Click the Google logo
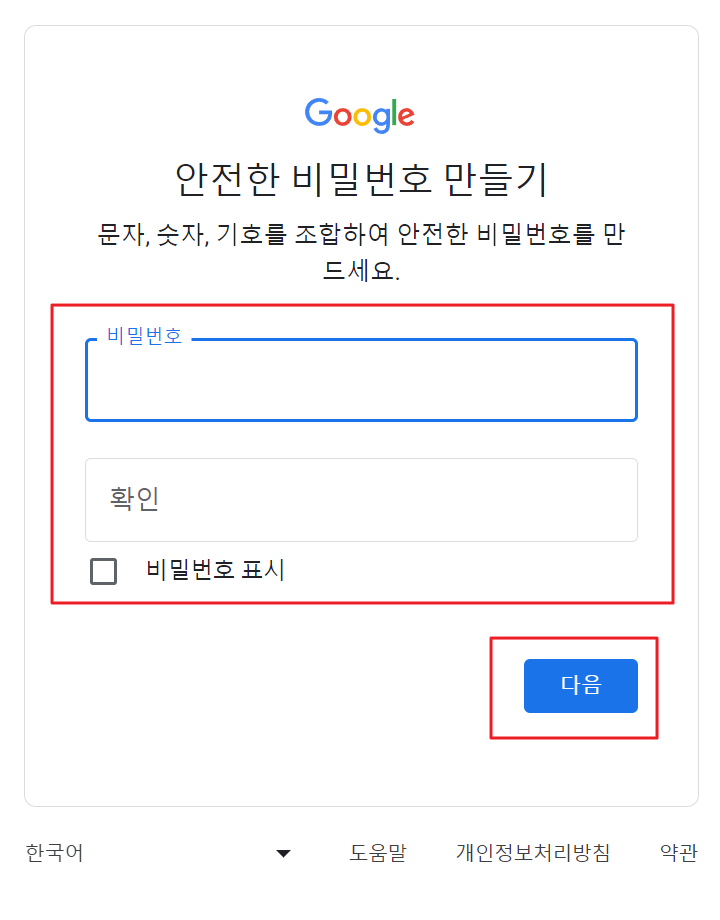The width and height of the screenshot is (720, 920). pyautogui.click(x=360, y=115)
